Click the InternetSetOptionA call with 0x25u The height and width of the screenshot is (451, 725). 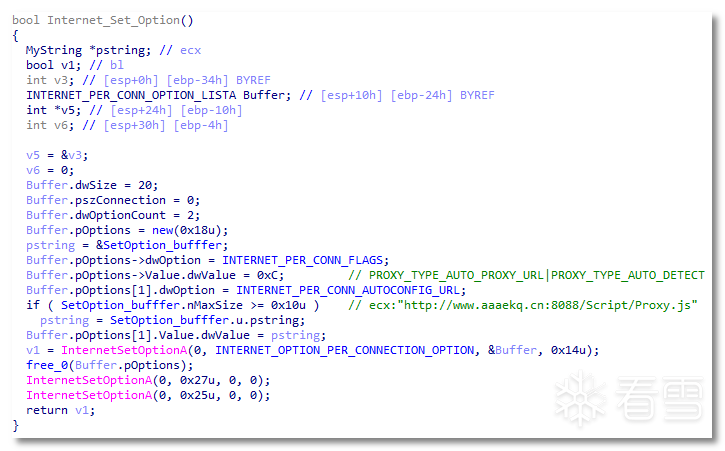click(148, 395)
